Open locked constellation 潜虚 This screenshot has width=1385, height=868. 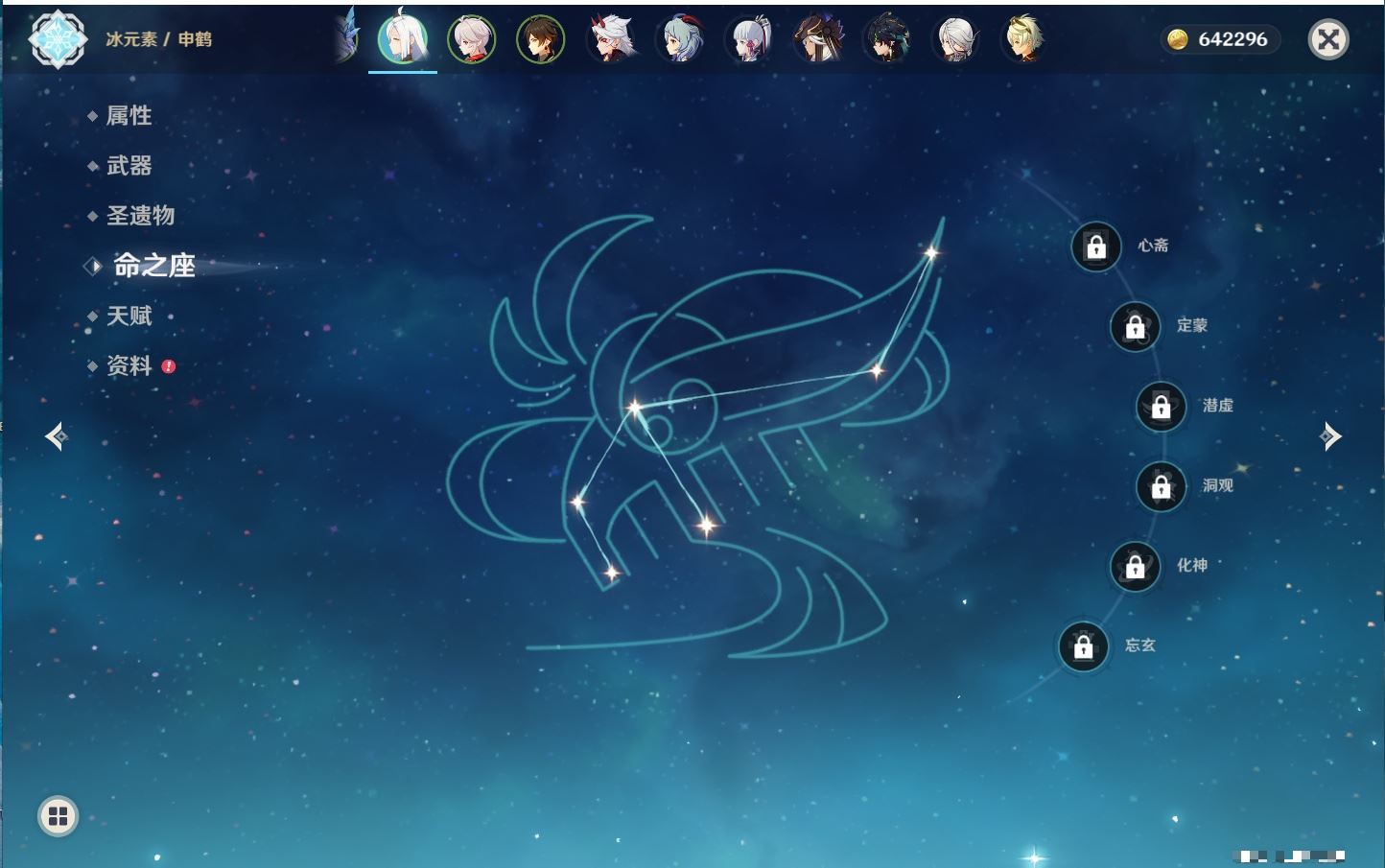[1162, 406]
